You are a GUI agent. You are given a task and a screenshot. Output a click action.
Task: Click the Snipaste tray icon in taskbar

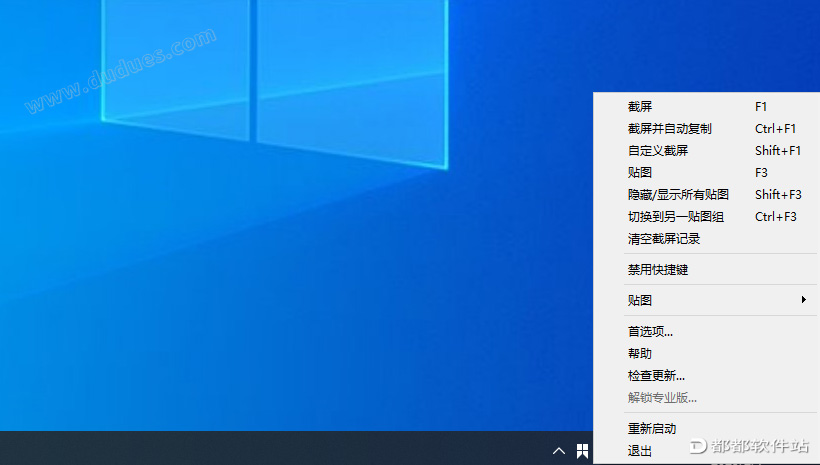tap(582, 451)
